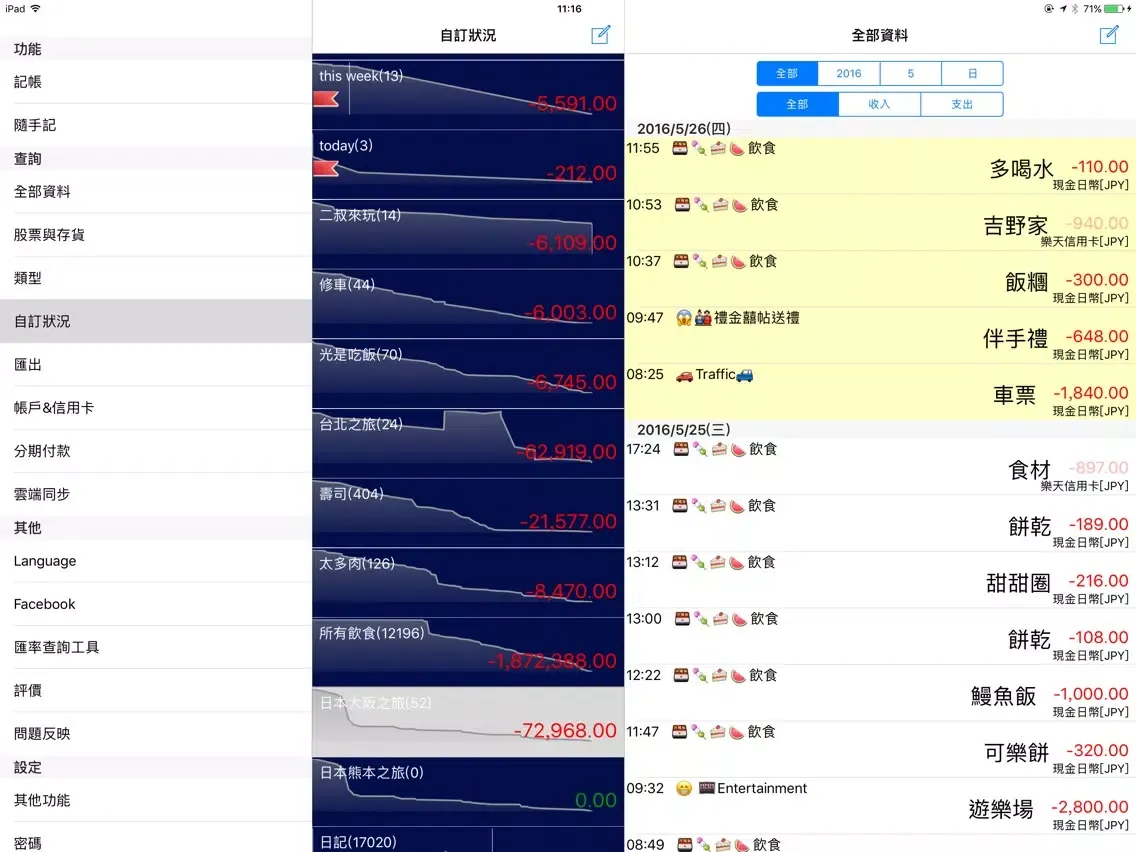Image resolution: width=1136 pixels, height=852 pixels.
Task: Select the 全部 type filter segment
Action: 798,104
